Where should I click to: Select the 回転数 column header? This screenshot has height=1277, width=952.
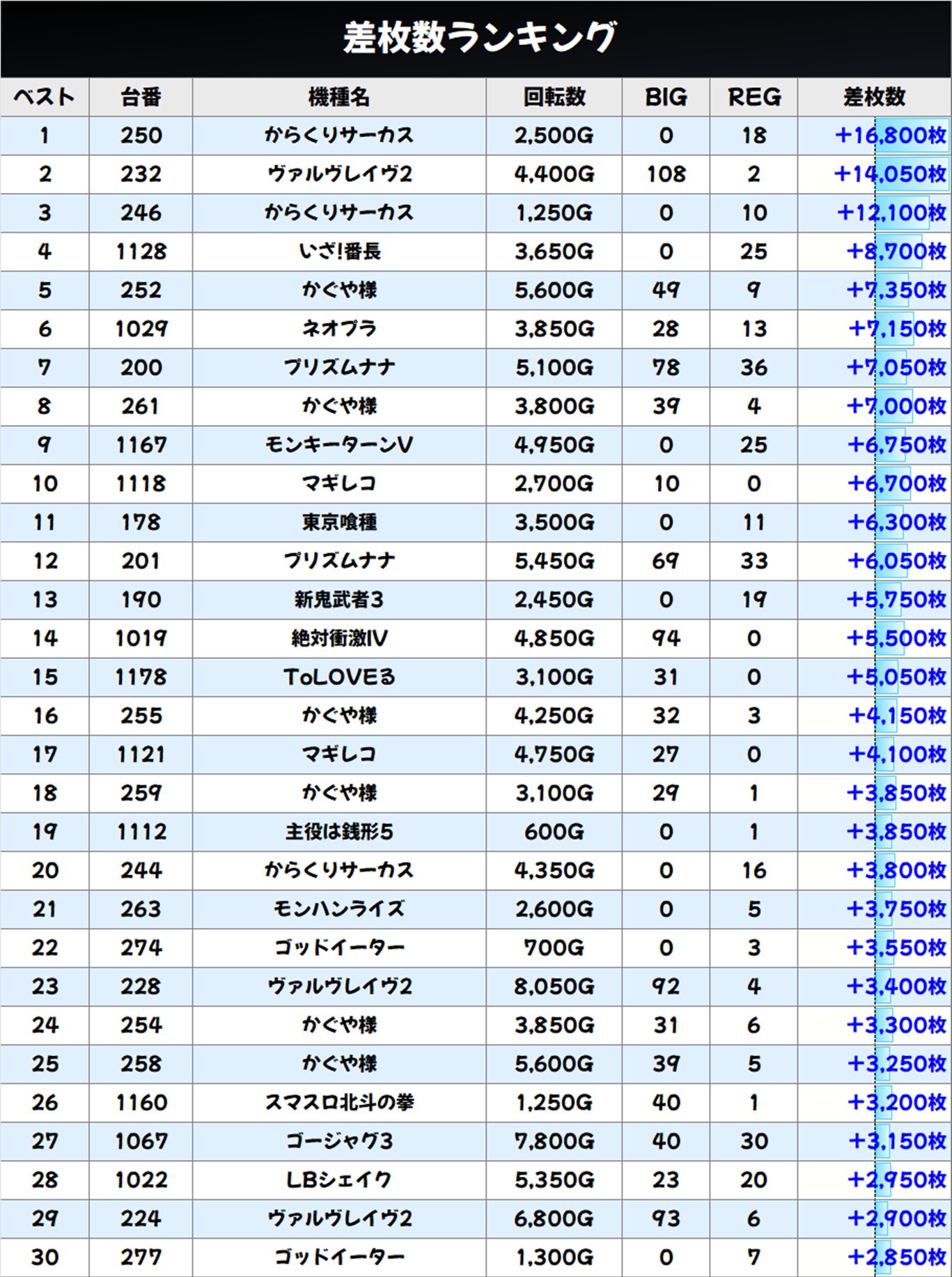click(x=554, y=97)
